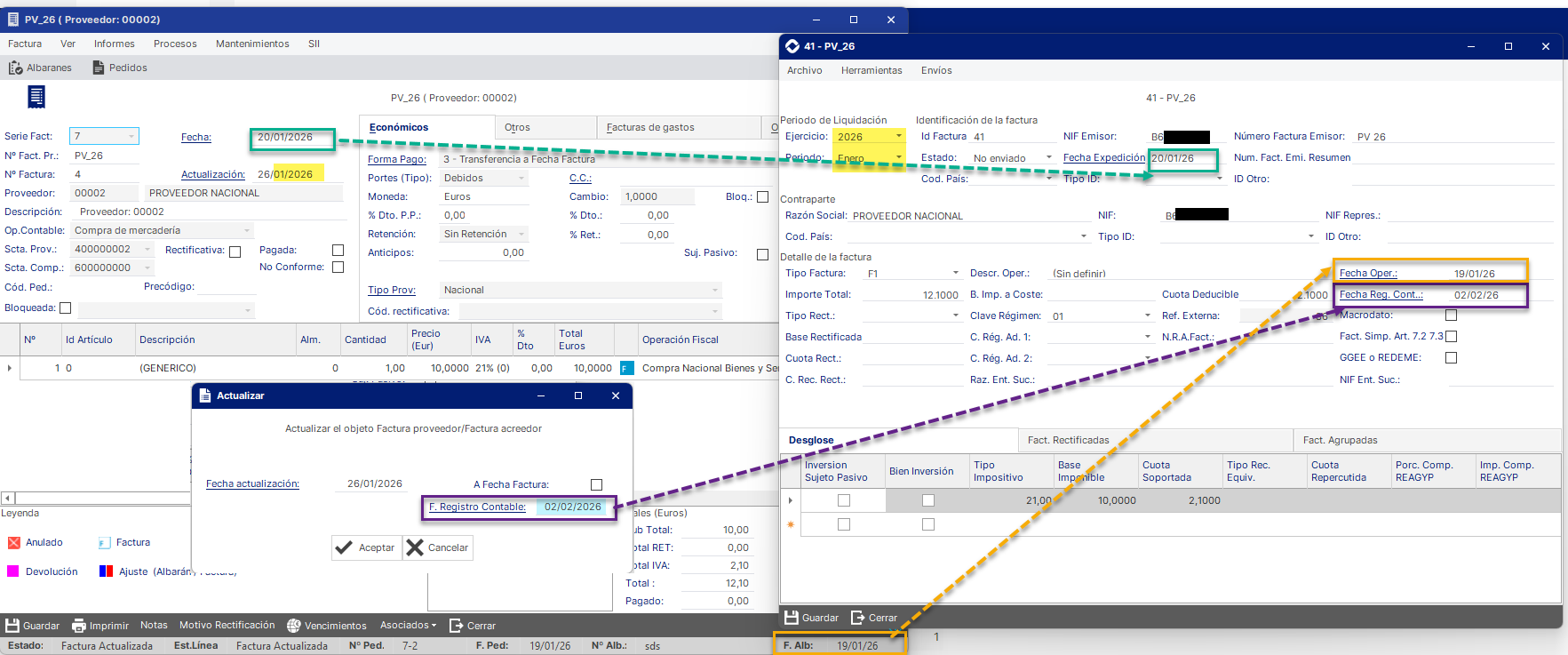
Task: Click the F. Registro Contable link
Action: tap(477, 507)
